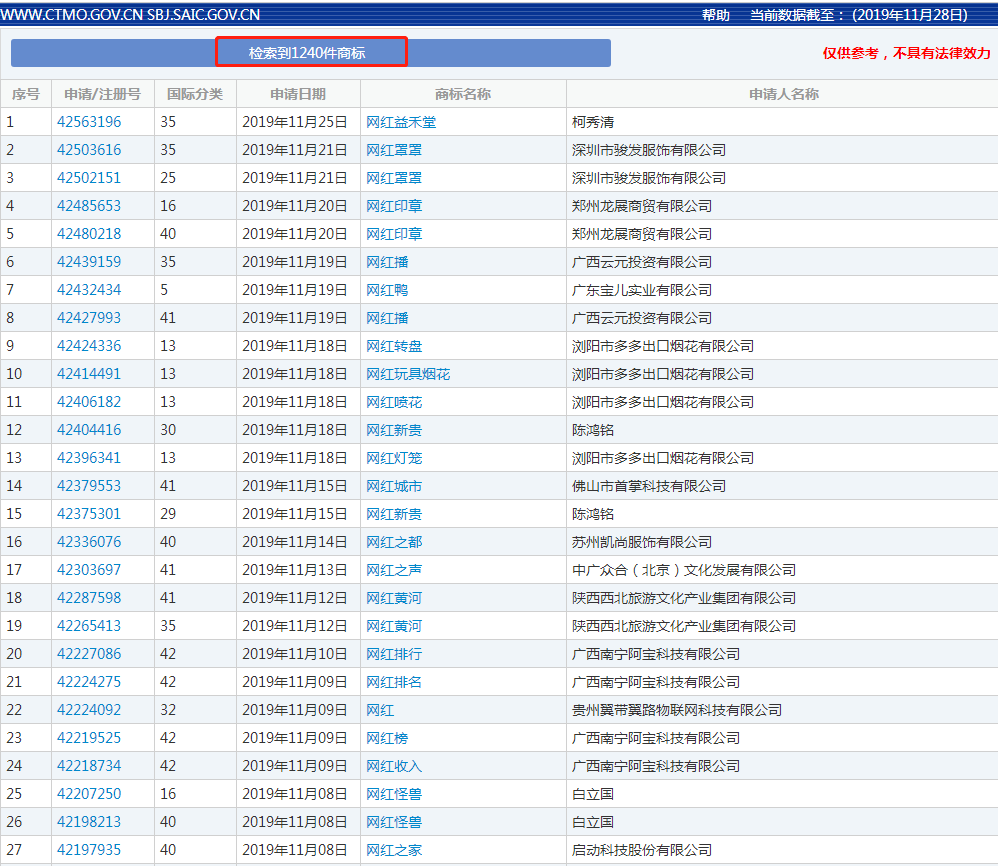Click the 申请人名称 column header
998x866 pixels.
[x=784, y=94]
